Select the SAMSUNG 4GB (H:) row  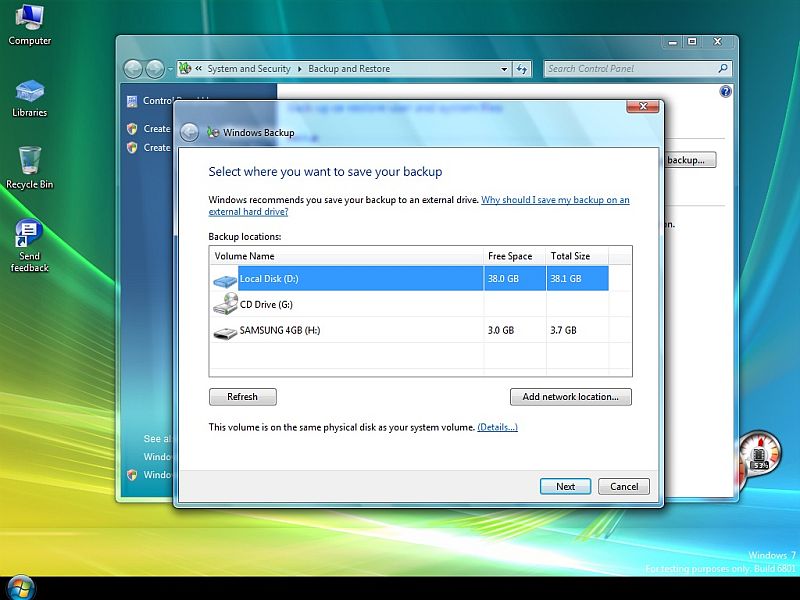click(410, 330)
